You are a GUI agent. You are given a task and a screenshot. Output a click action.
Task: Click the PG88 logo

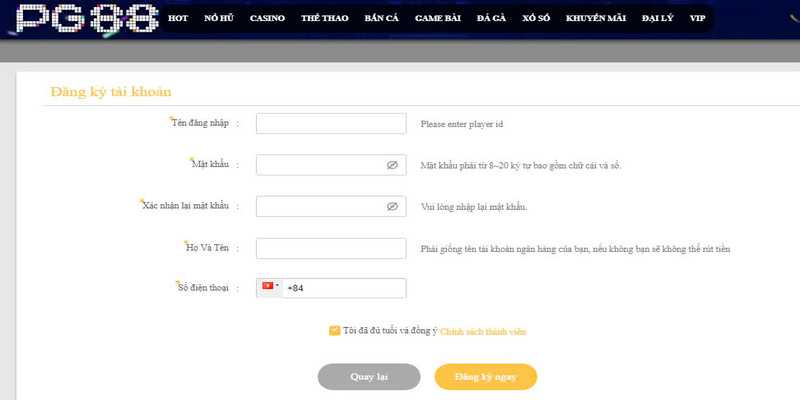click(x=87, y=19)
